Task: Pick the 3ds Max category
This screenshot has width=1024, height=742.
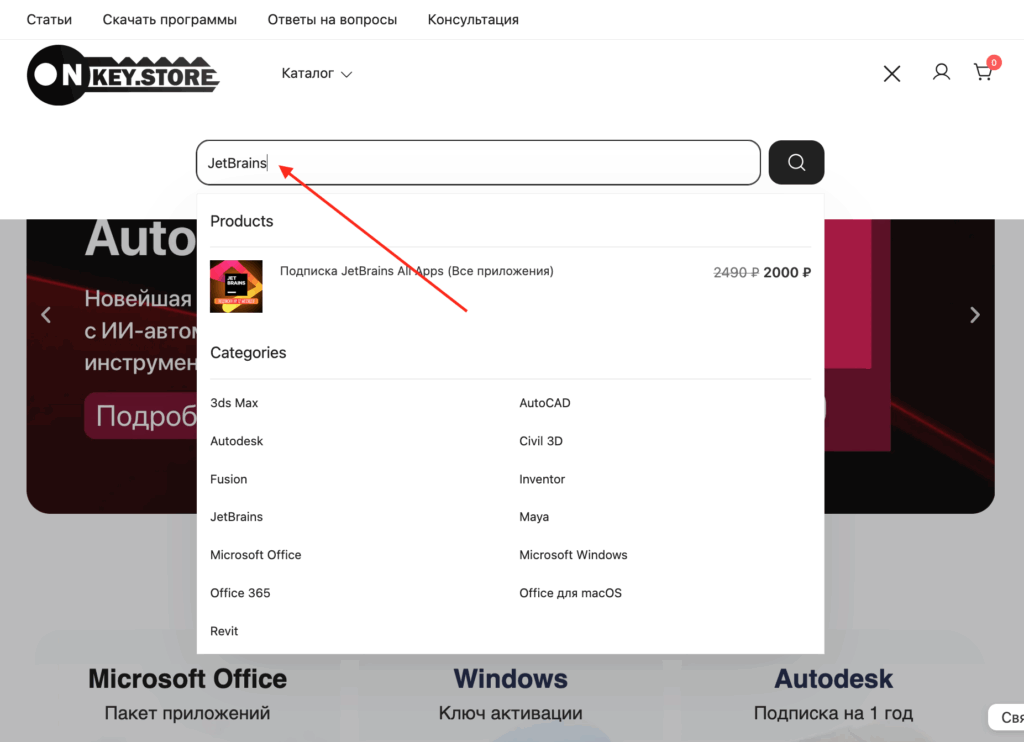Action: 234,403
